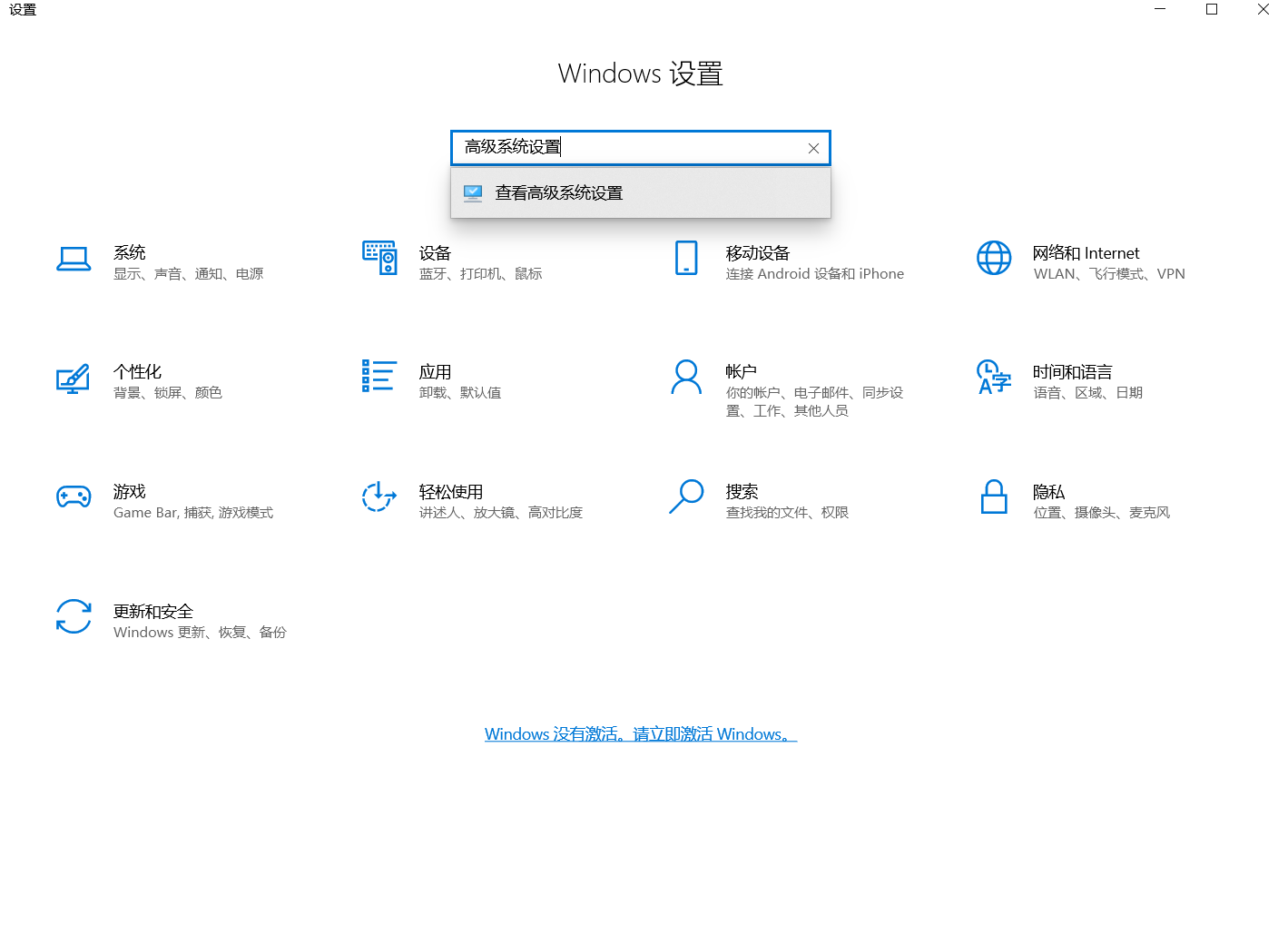Click the Game Bar, 捕获, 游戏模式 text

193,513
